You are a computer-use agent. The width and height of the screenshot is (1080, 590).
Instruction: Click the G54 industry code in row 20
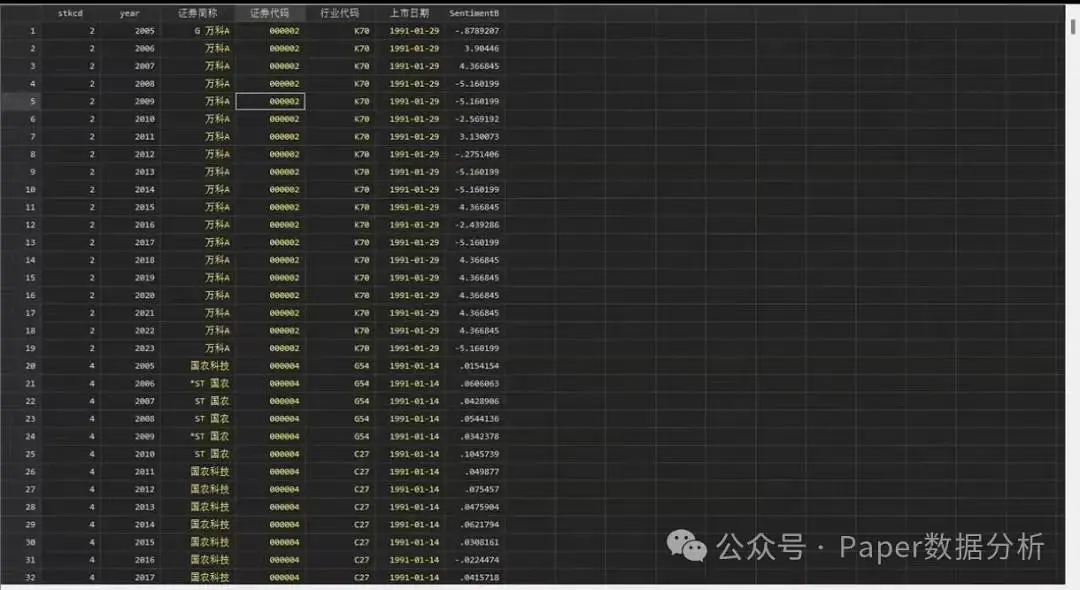(362, 366)
